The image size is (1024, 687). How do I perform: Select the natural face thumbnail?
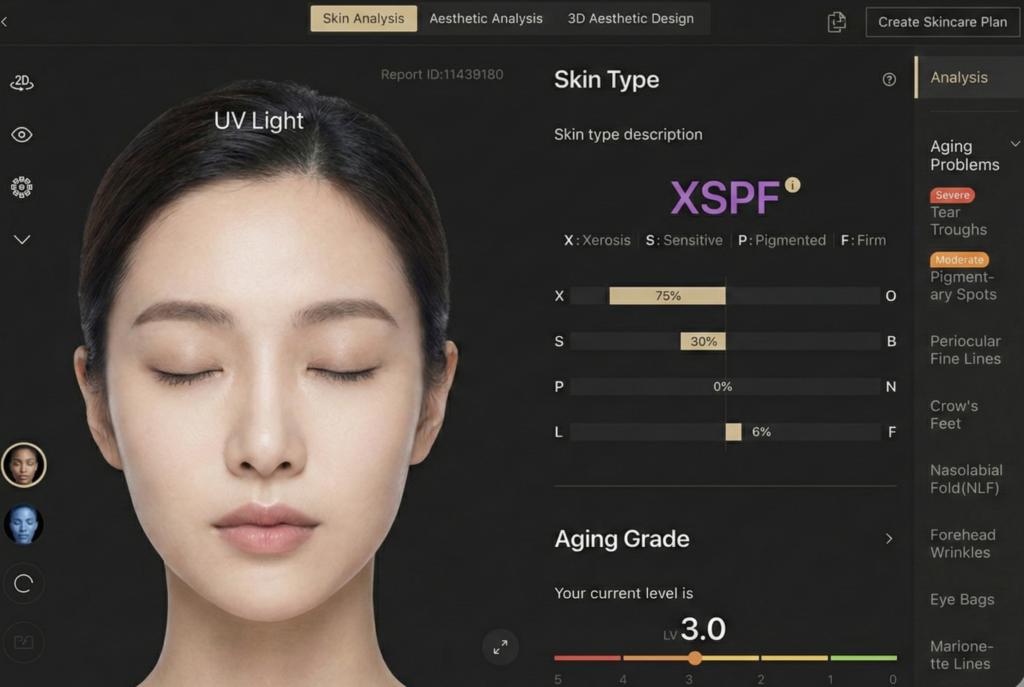[24, 465]
